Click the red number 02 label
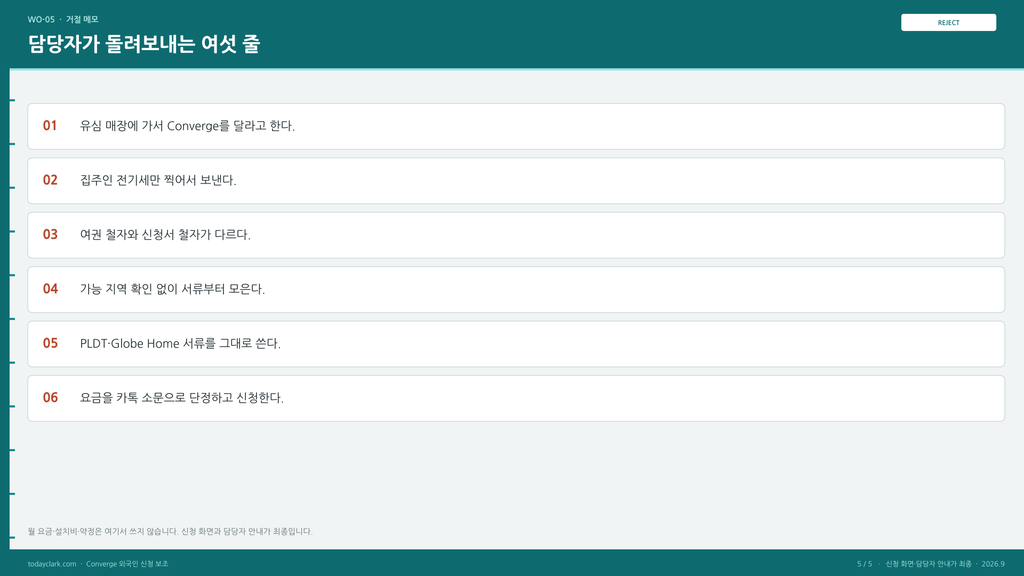This screenshot has height=576, width=1024. pyautogui.click(x=50, y=180)
